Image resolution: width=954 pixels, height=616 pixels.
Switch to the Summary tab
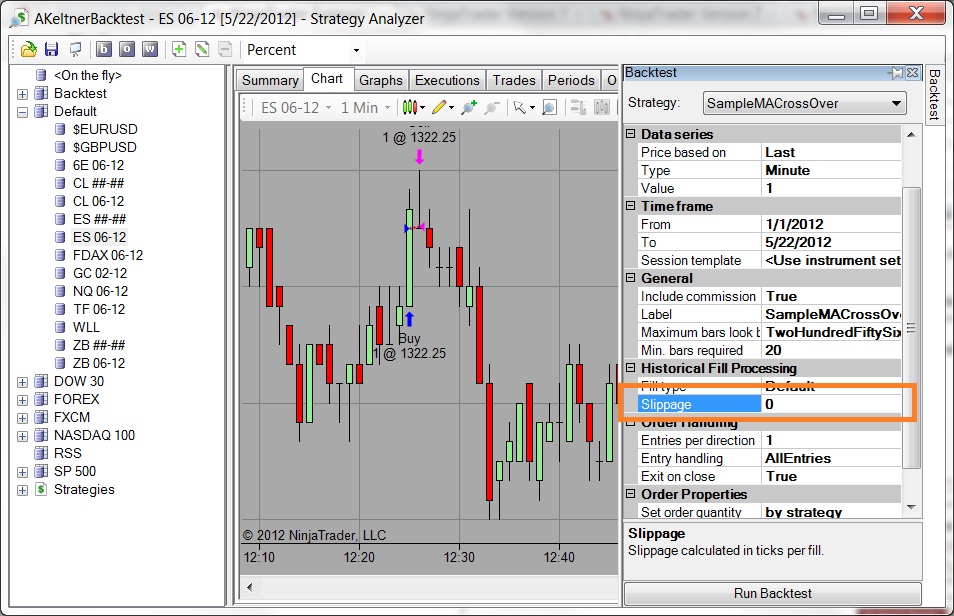pyautogui.click(x=270, y=80)
